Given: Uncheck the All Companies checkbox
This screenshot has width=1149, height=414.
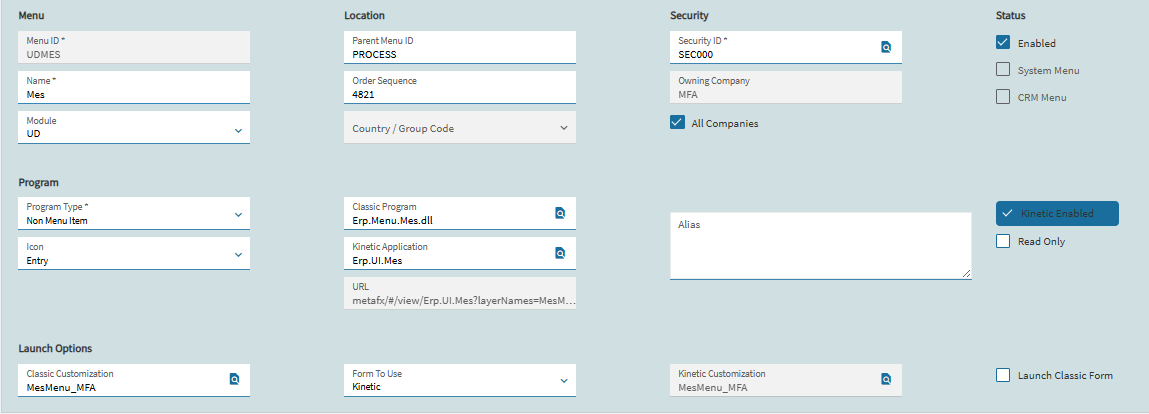Looking at the screenshot, I should click(x=677, y=123).
